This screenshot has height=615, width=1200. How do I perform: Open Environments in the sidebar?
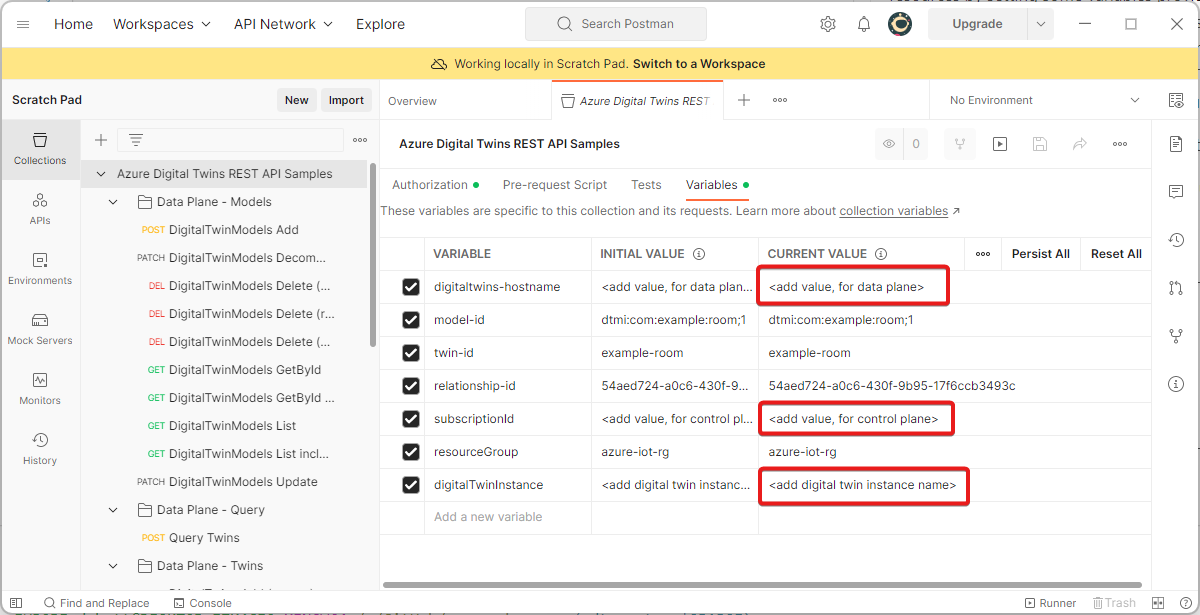coord(40,269)
